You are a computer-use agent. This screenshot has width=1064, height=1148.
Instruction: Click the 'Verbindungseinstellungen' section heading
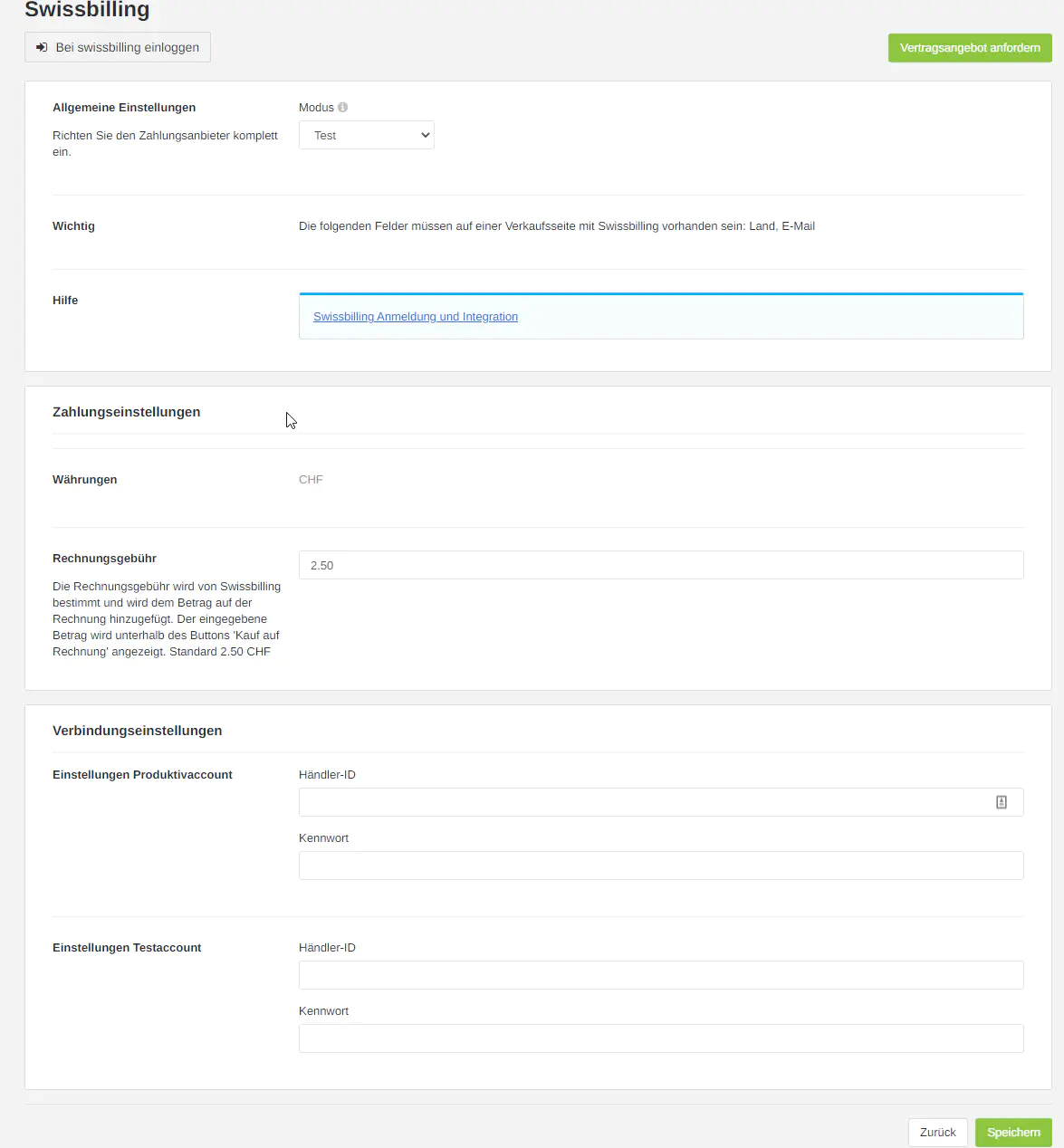pos(138,731)
